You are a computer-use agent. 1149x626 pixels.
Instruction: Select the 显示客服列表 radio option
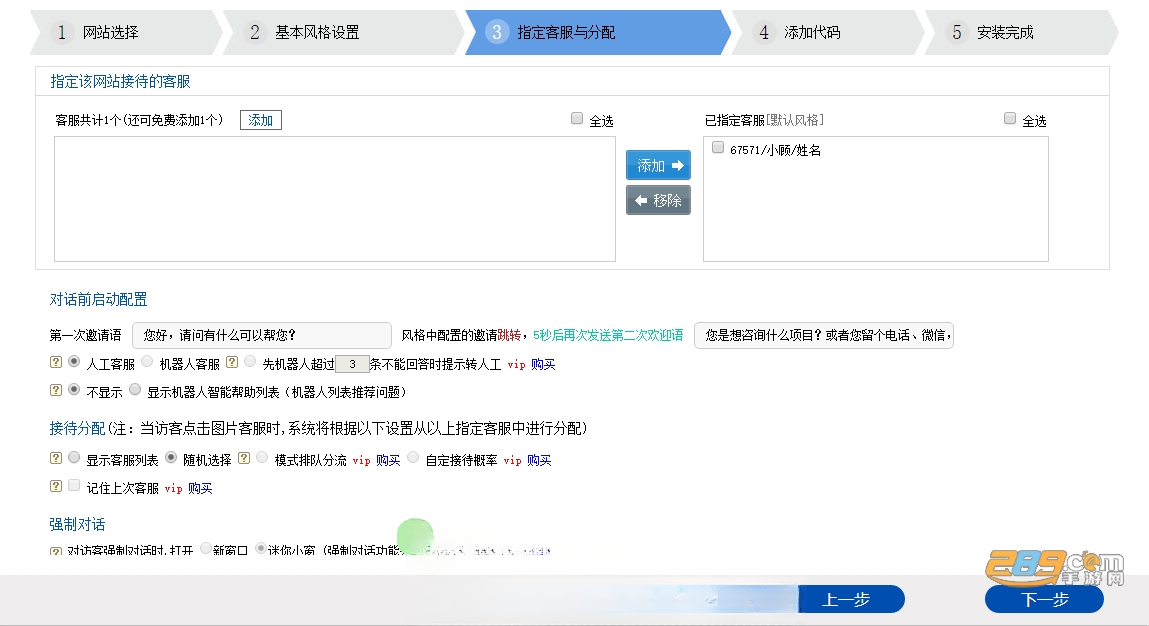pos(74,458)
